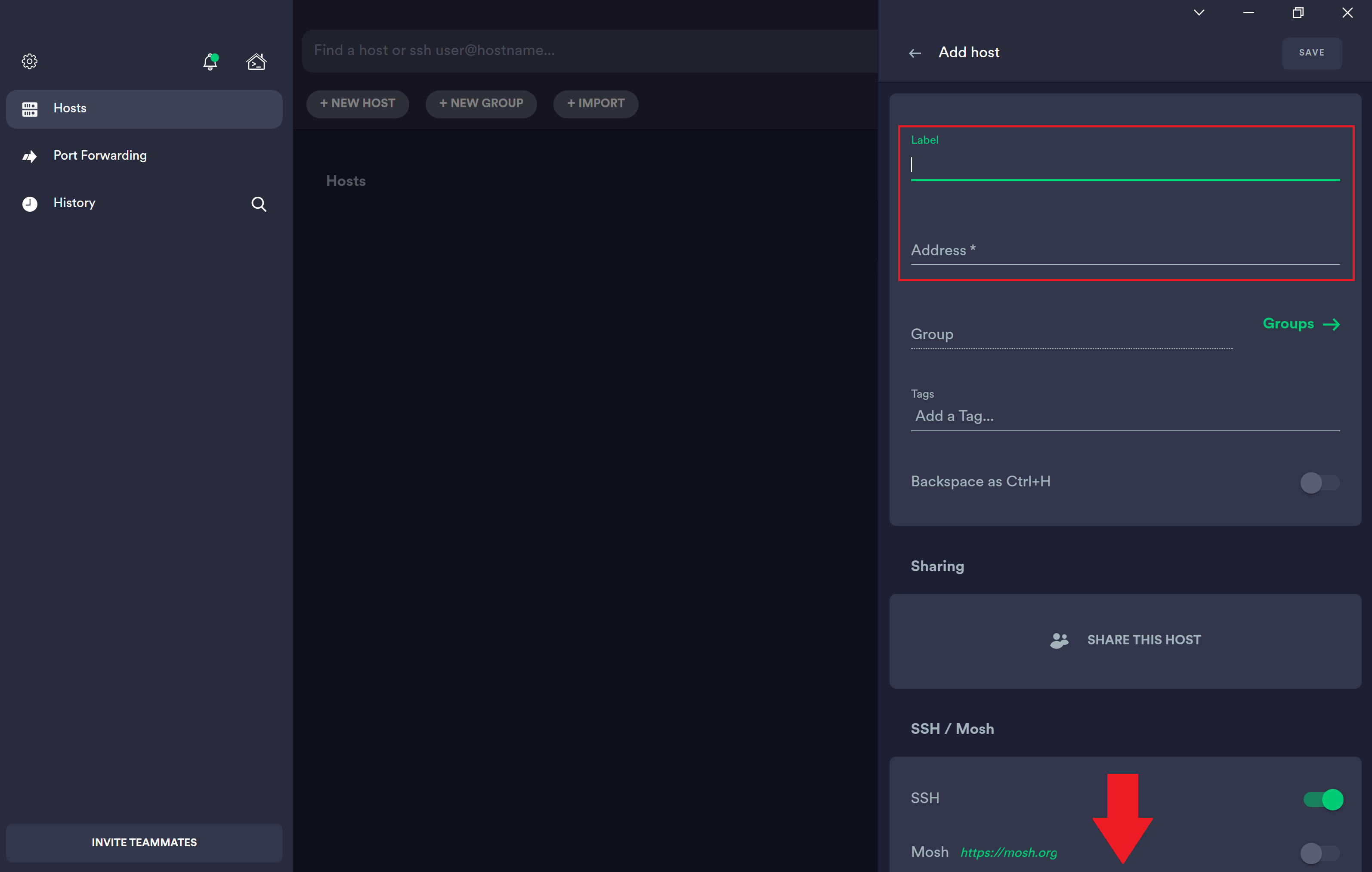Restore down the window
Screen dimensions: 1372x872
pos(1298,12)
